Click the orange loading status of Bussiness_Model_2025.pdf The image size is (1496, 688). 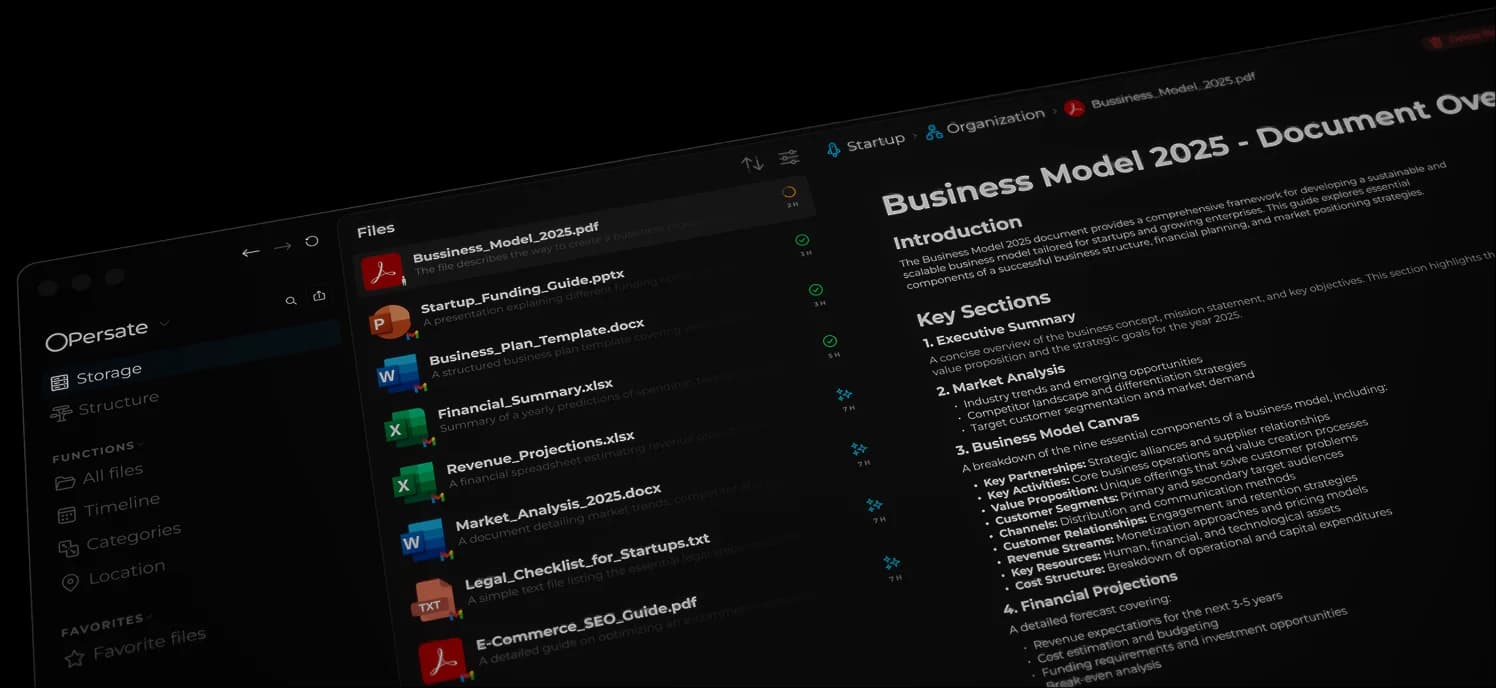click(x=789, y=192)
